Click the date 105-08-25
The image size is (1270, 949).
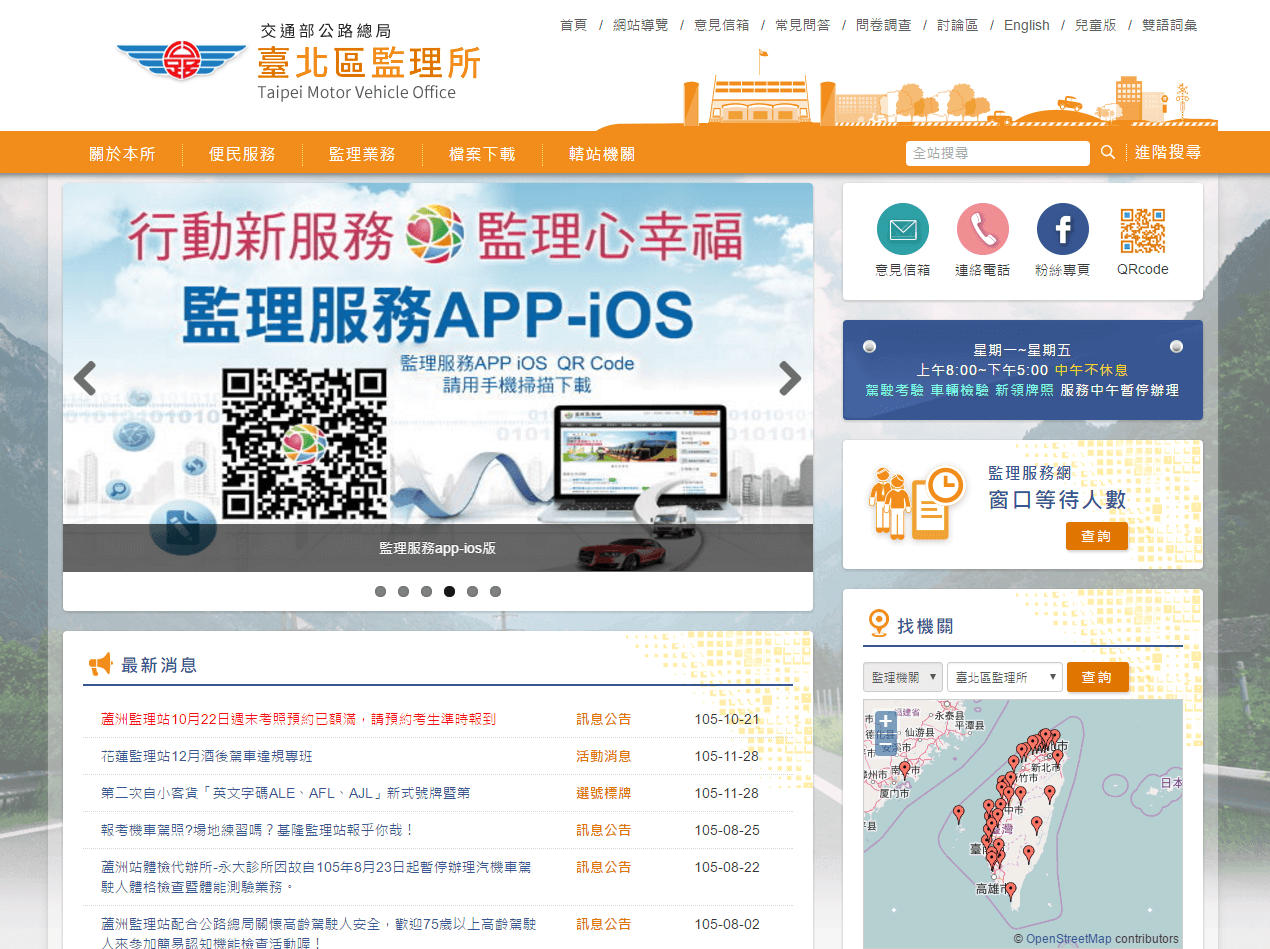coord(727,830)
